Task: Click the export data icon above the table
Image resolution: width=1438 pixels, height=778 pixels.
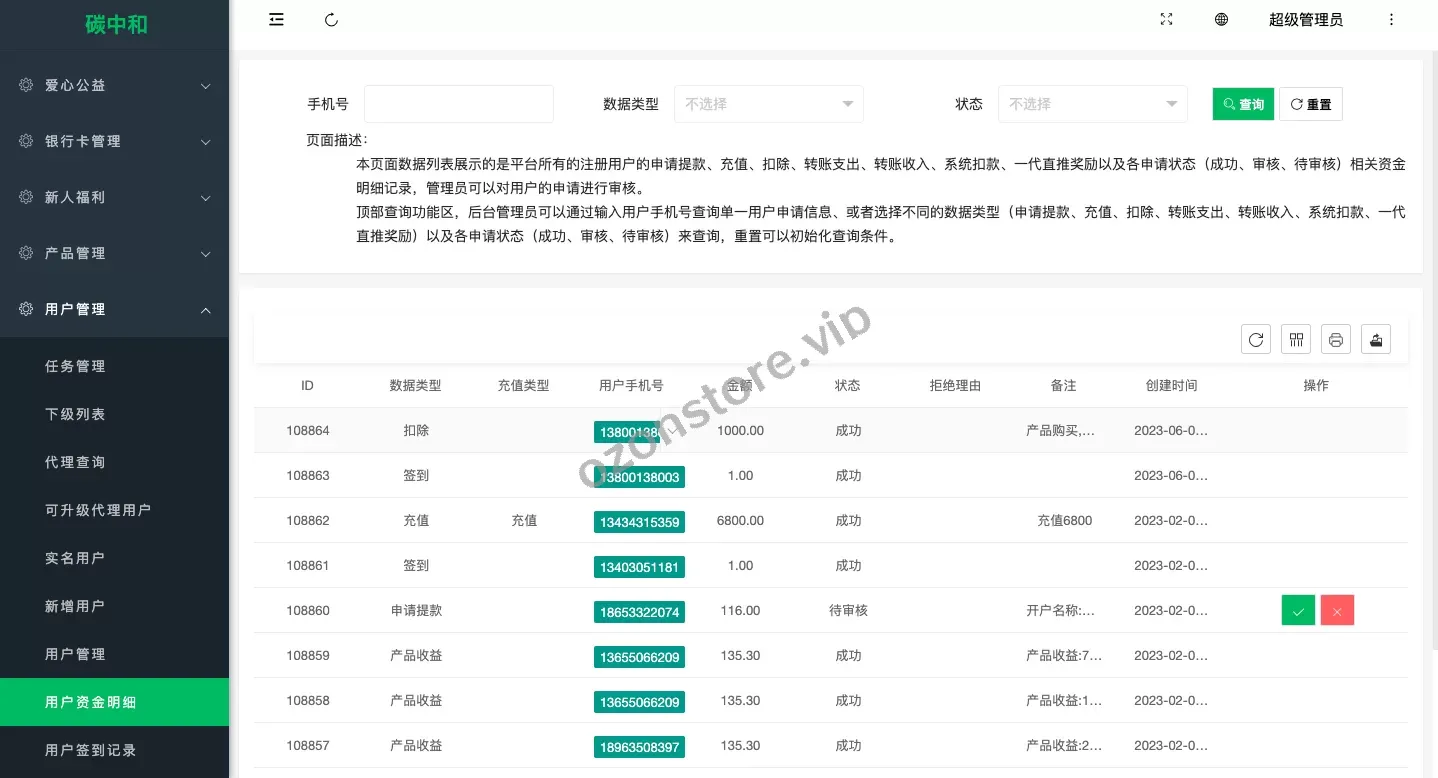Action: [1376, 339]
